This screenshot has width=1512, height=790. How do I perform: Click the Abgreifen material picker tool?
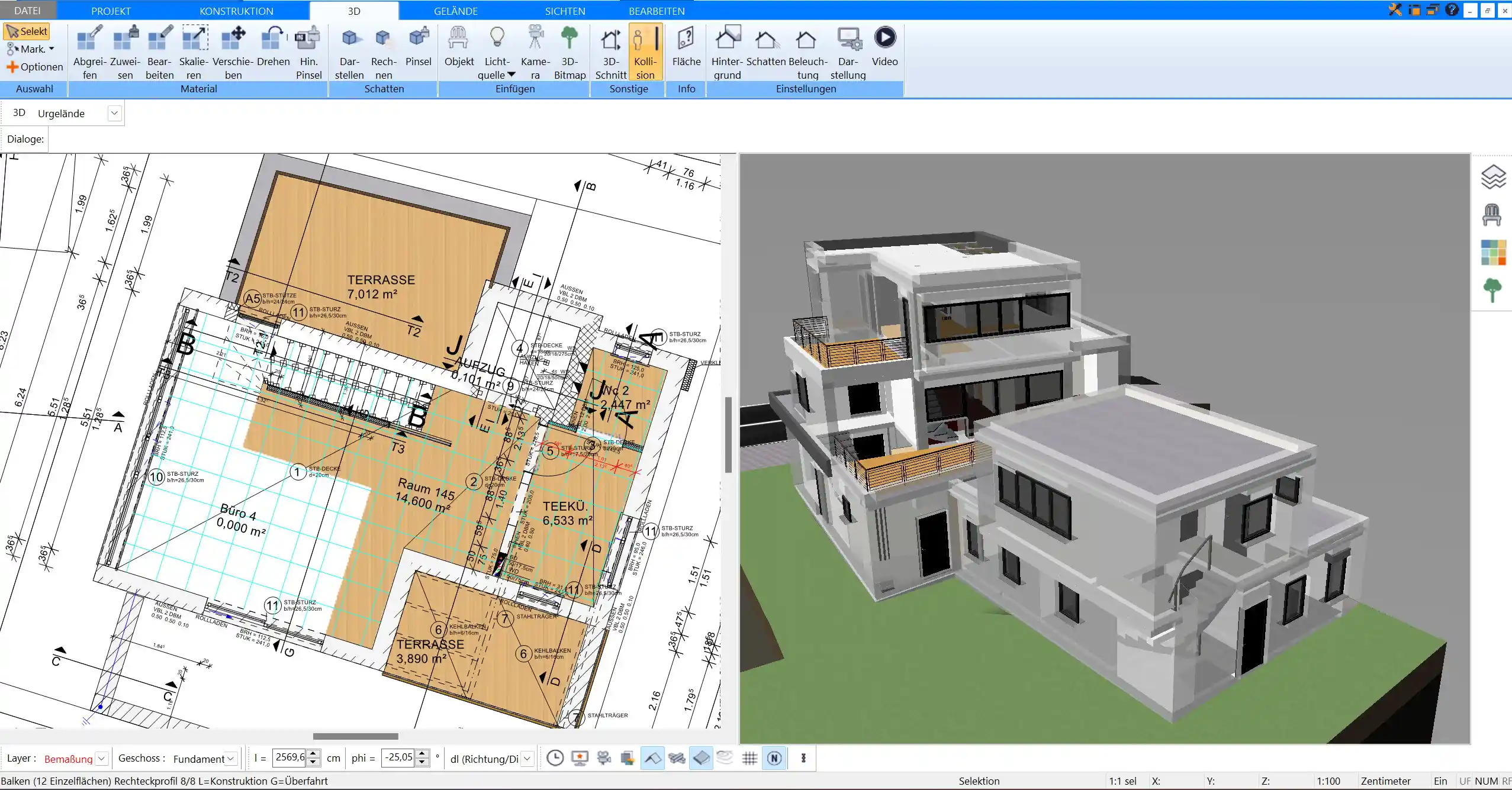(89, 52)
